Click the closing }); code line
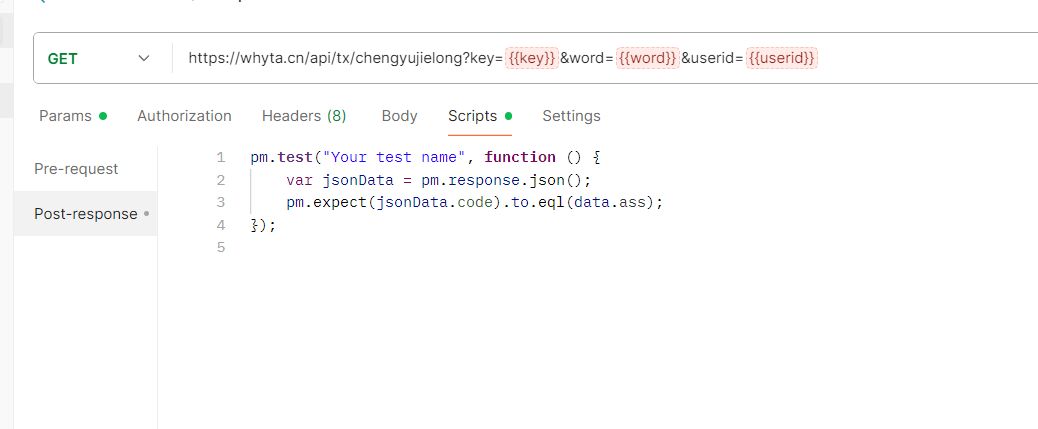 (x=263, y=225)
